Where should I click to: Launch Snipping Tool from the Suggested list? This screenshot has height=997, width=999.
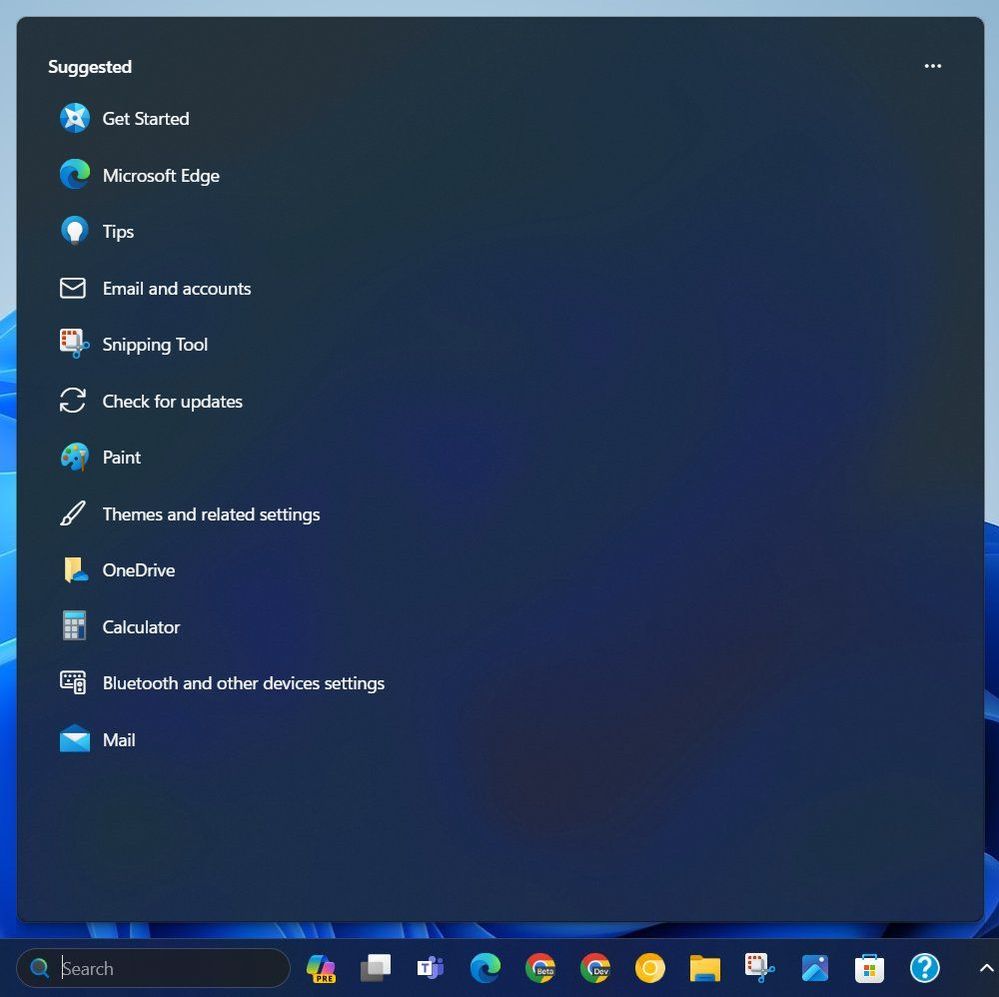tap(134, 345)
